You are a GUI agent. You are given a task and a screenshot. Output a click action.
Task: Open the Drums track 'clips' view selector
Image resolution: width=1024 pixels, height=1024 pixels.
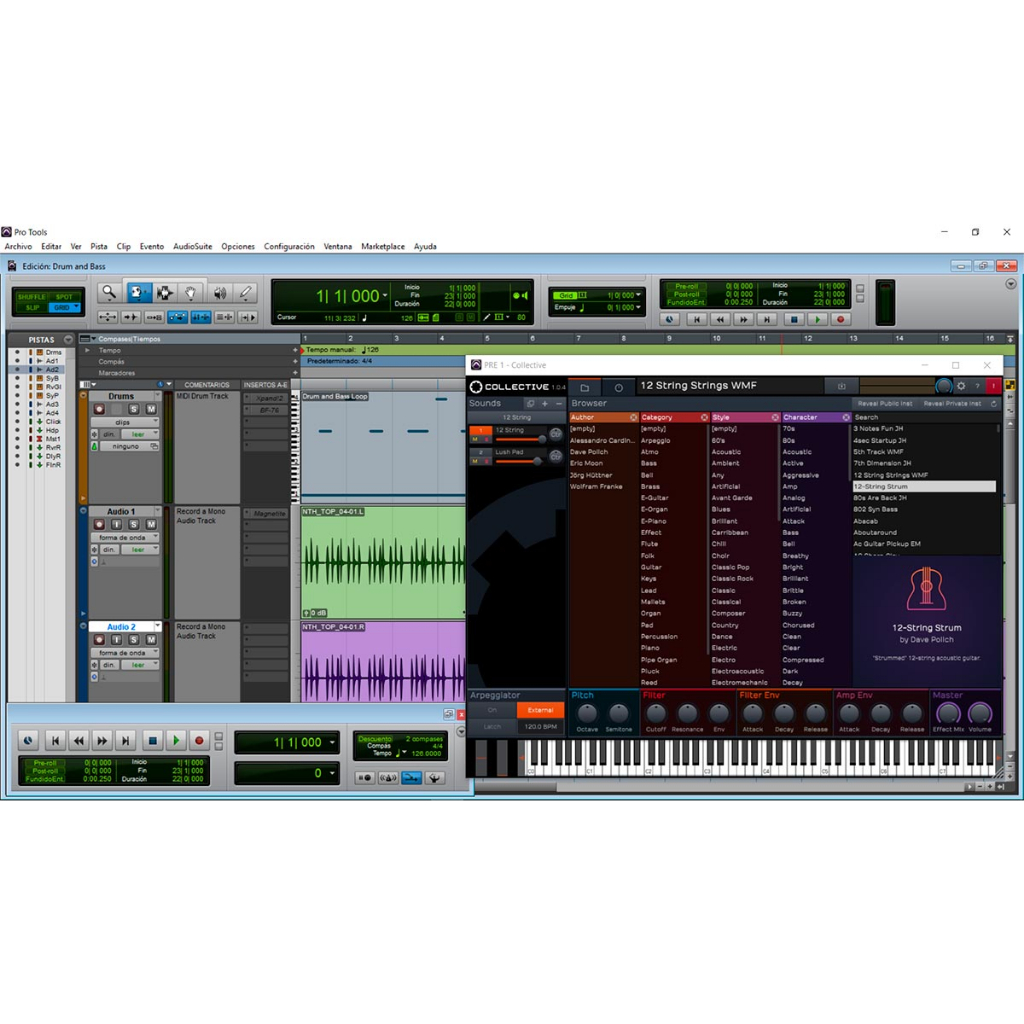125,422
